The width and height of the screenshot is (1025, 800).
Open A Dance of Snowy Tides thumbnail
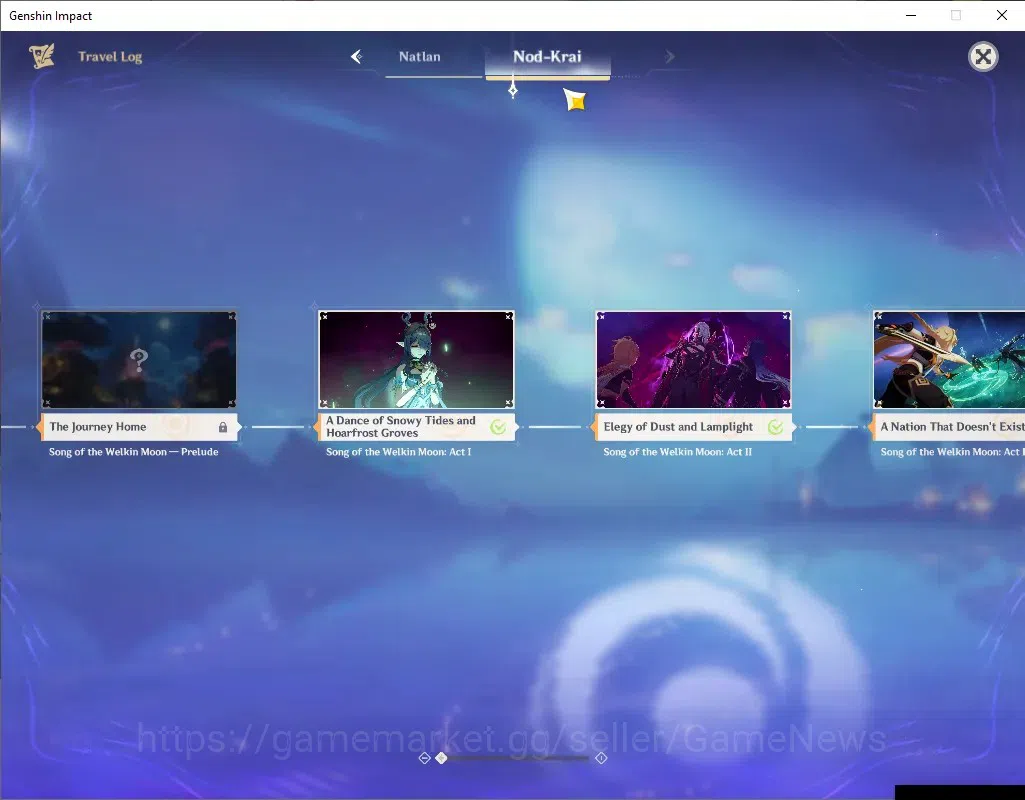point(416,359)
